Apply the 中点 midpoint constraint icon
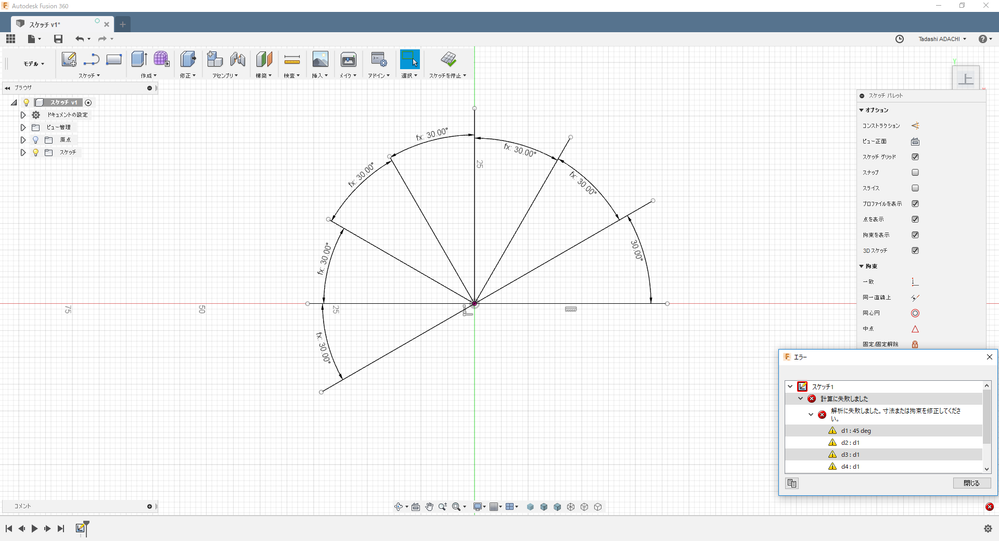 [x=915, y=329]
